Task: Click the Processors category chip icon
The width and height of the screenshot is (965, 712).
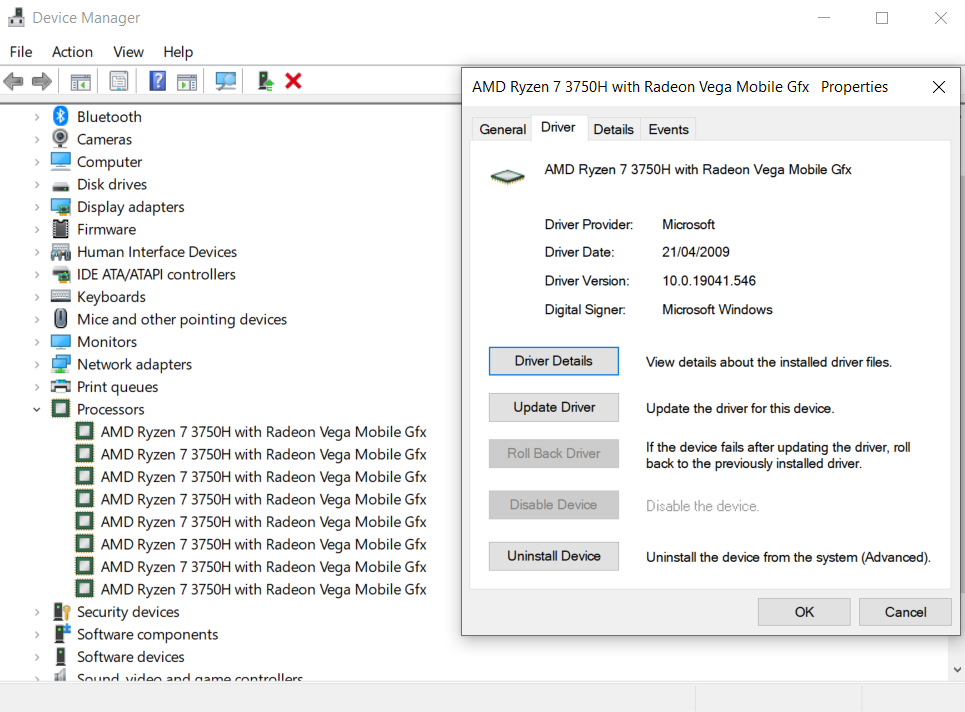Action: click(x=60, y=409)
